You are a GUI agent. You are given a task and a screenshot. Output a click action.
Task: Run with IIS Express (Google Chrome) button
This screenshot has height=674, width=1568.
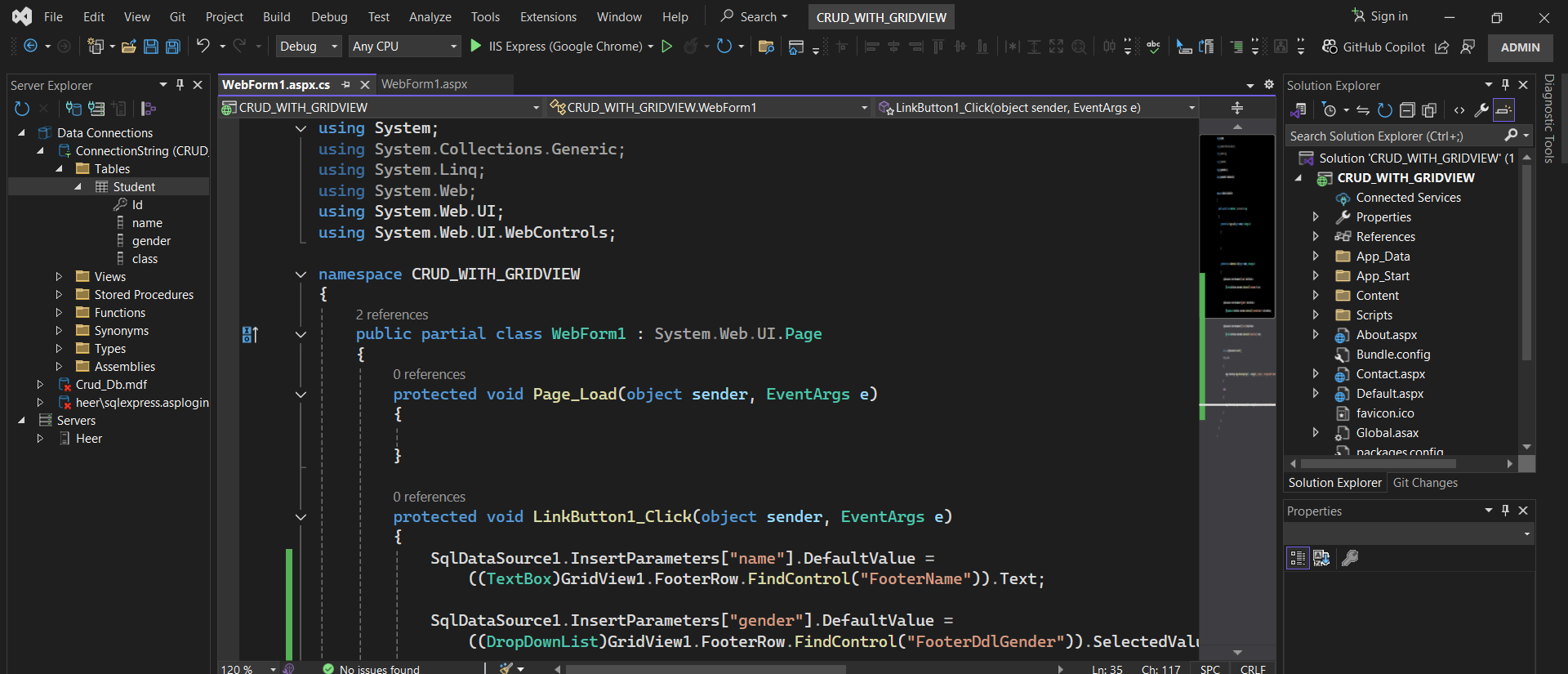(560, 47)
